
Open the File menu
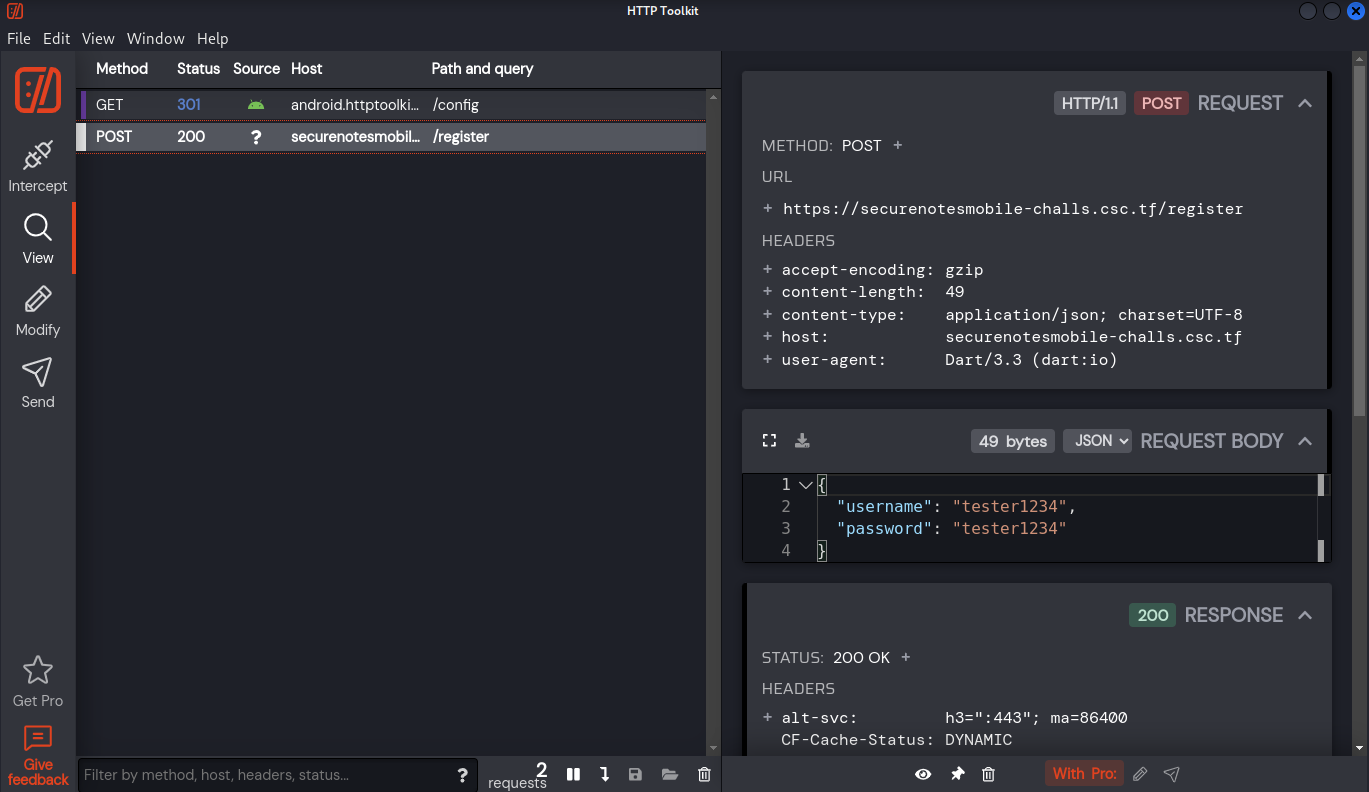coord(19,38)
